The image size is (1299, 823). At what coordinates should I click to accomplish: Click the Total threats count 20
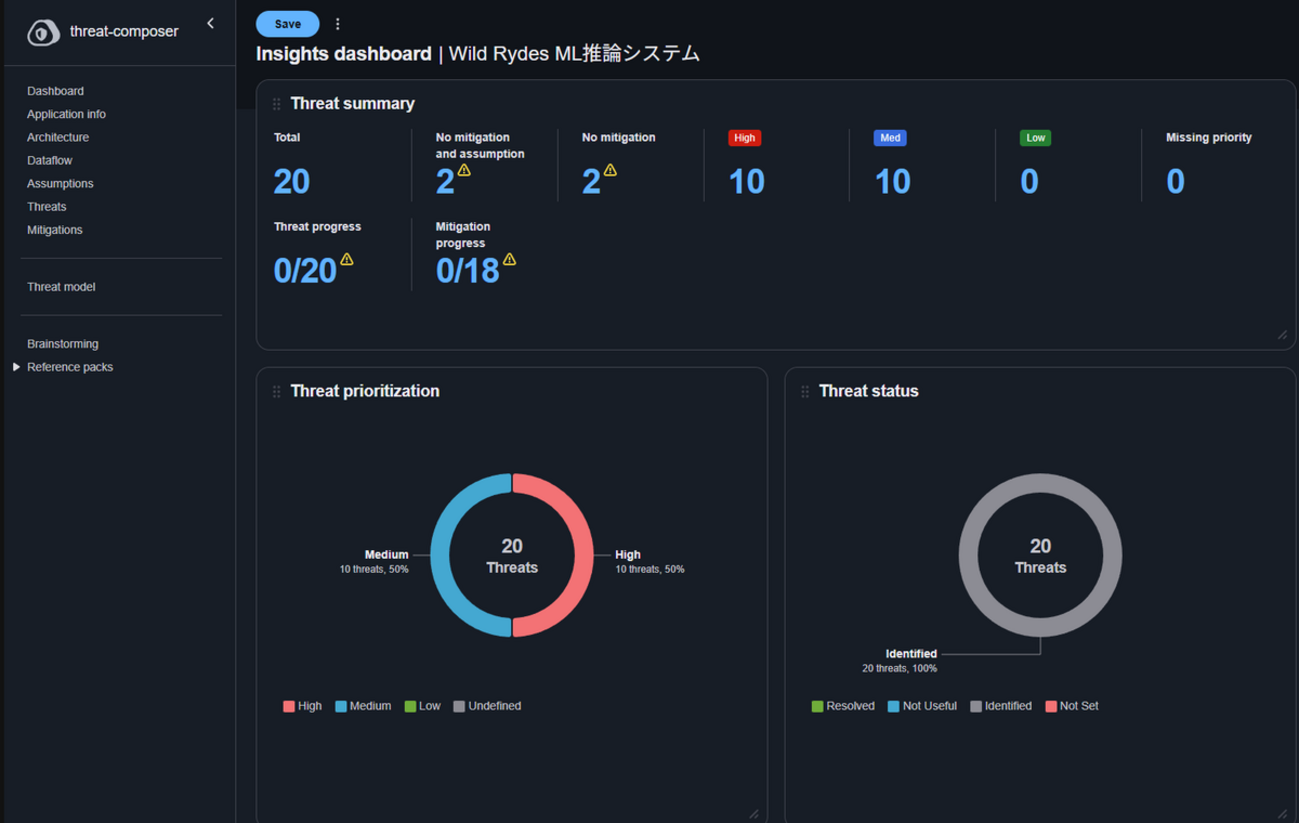pyautogui.click(x=292, y=181)
